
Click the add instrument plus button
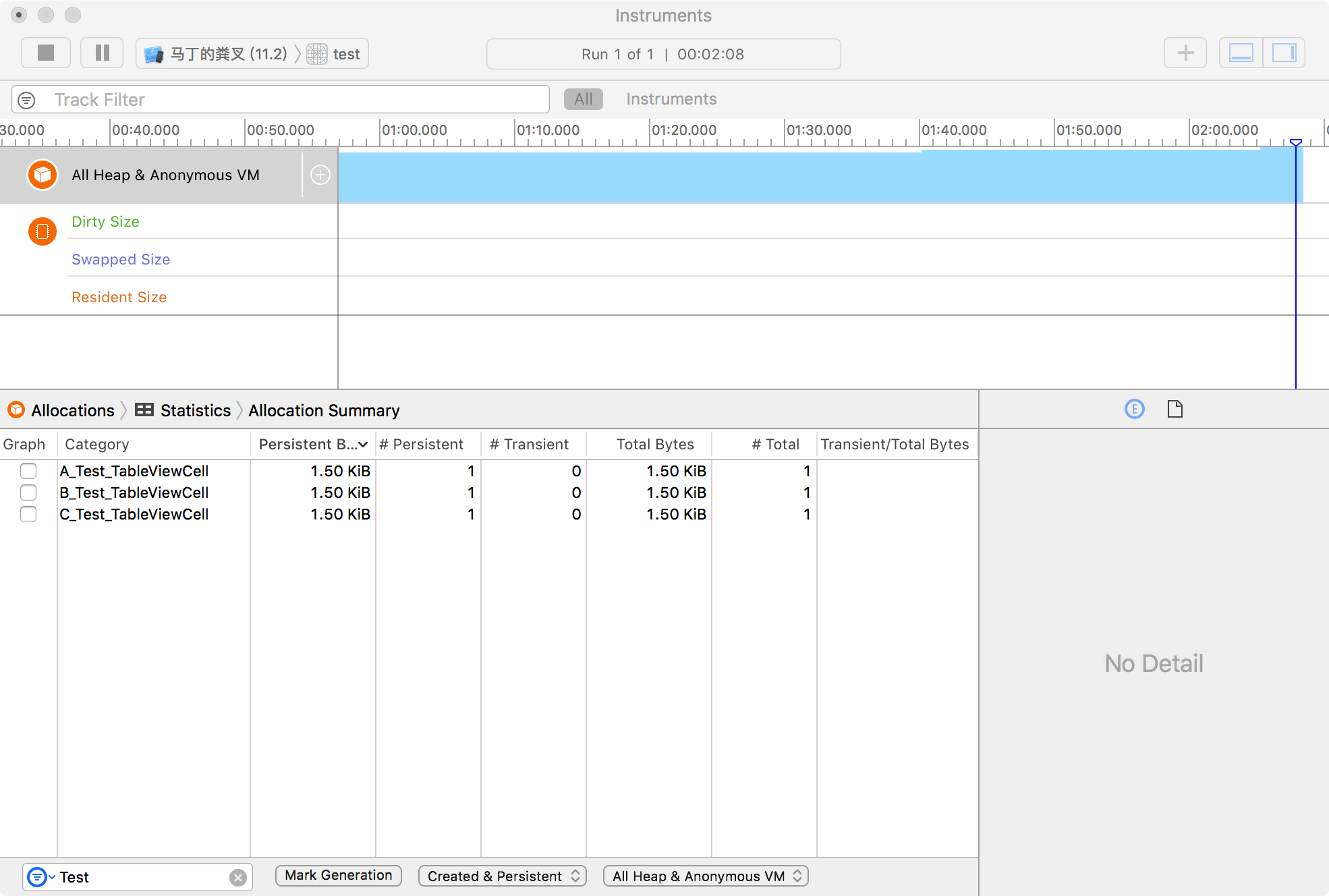[x=1185, y=53]
